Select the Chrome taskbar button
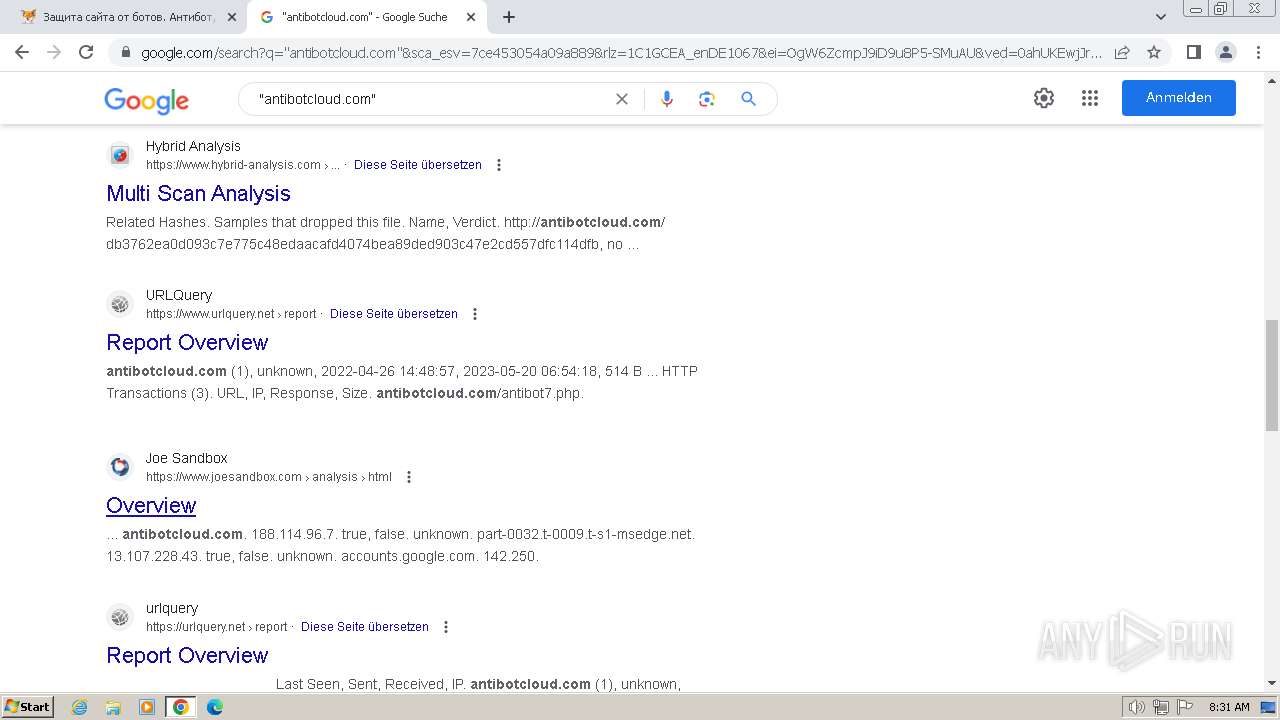The image size is (1280, 720). 181,707
